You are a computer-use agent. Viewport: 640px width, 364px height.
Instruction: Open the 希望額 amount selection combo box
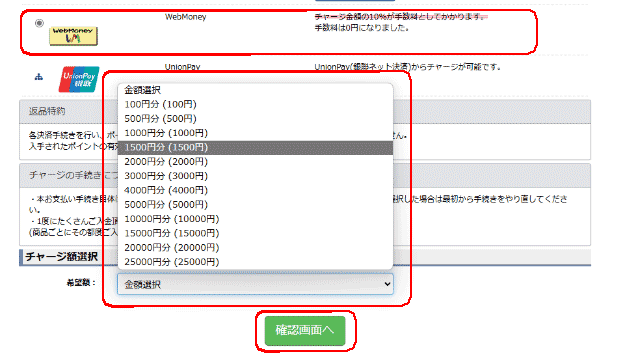click(x=255, y=284)
